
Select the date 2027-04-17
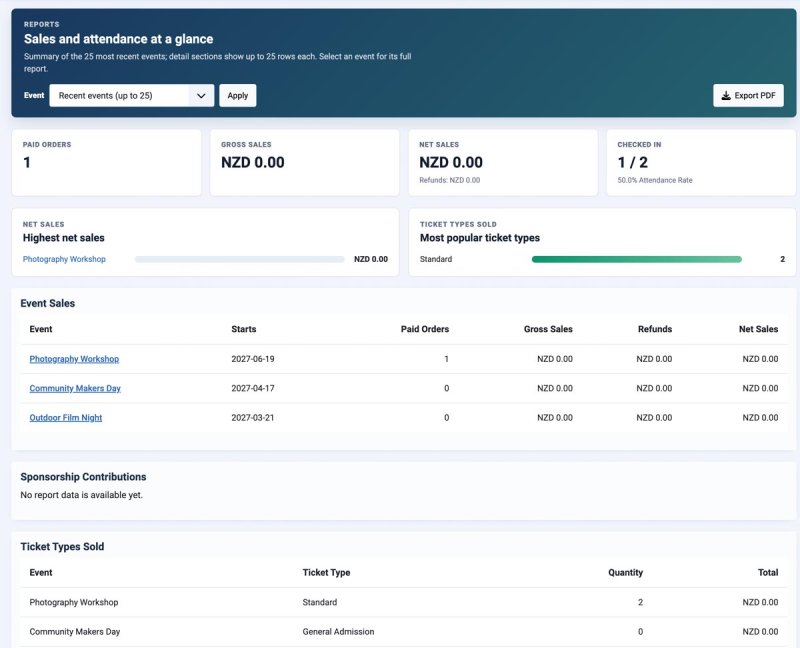pos(253,388)
